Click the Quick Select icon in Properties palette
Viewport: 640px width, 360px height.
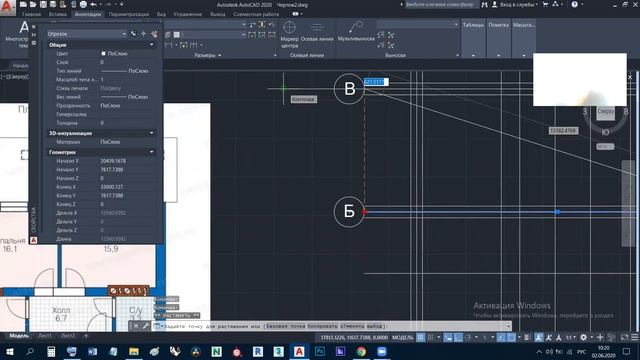[154, 34]
